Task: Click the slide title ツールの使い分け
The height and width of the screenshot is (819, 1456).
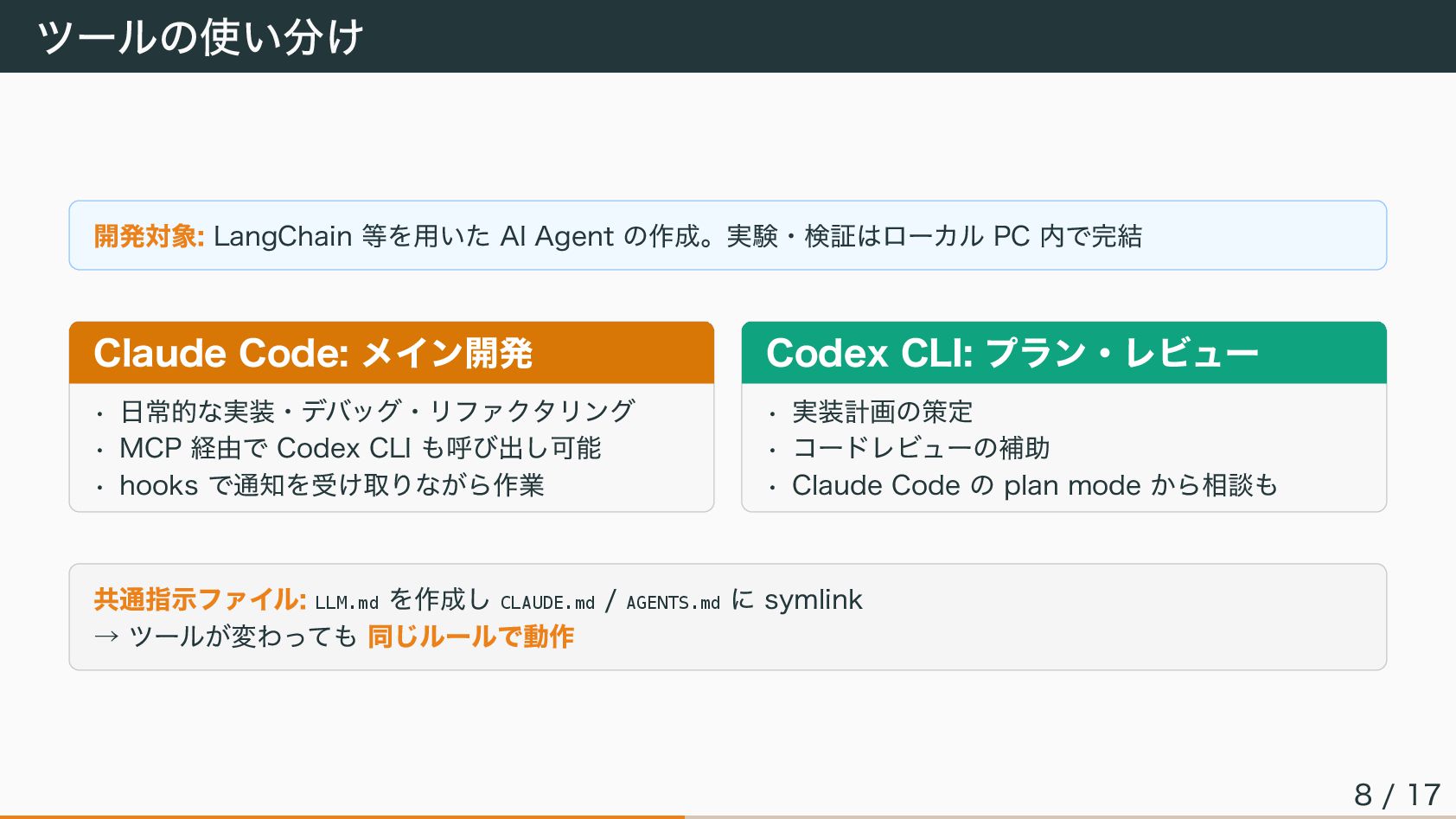Action: 200,37
